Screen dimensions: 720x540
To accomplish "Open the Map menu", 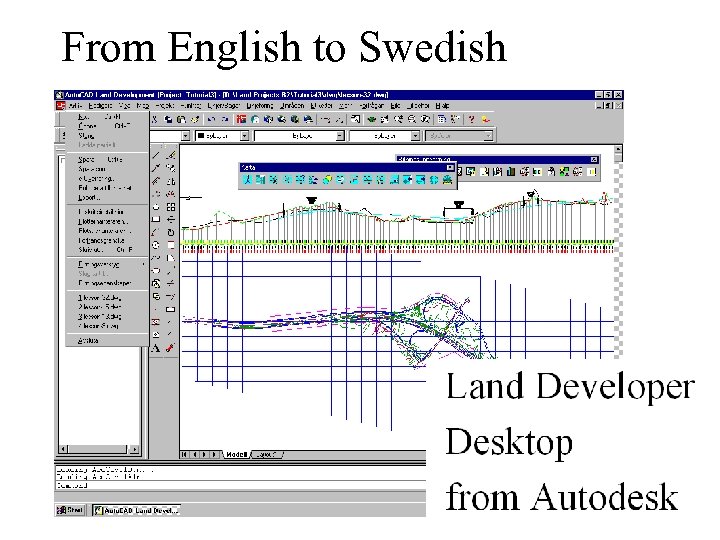I will (143, 106).
